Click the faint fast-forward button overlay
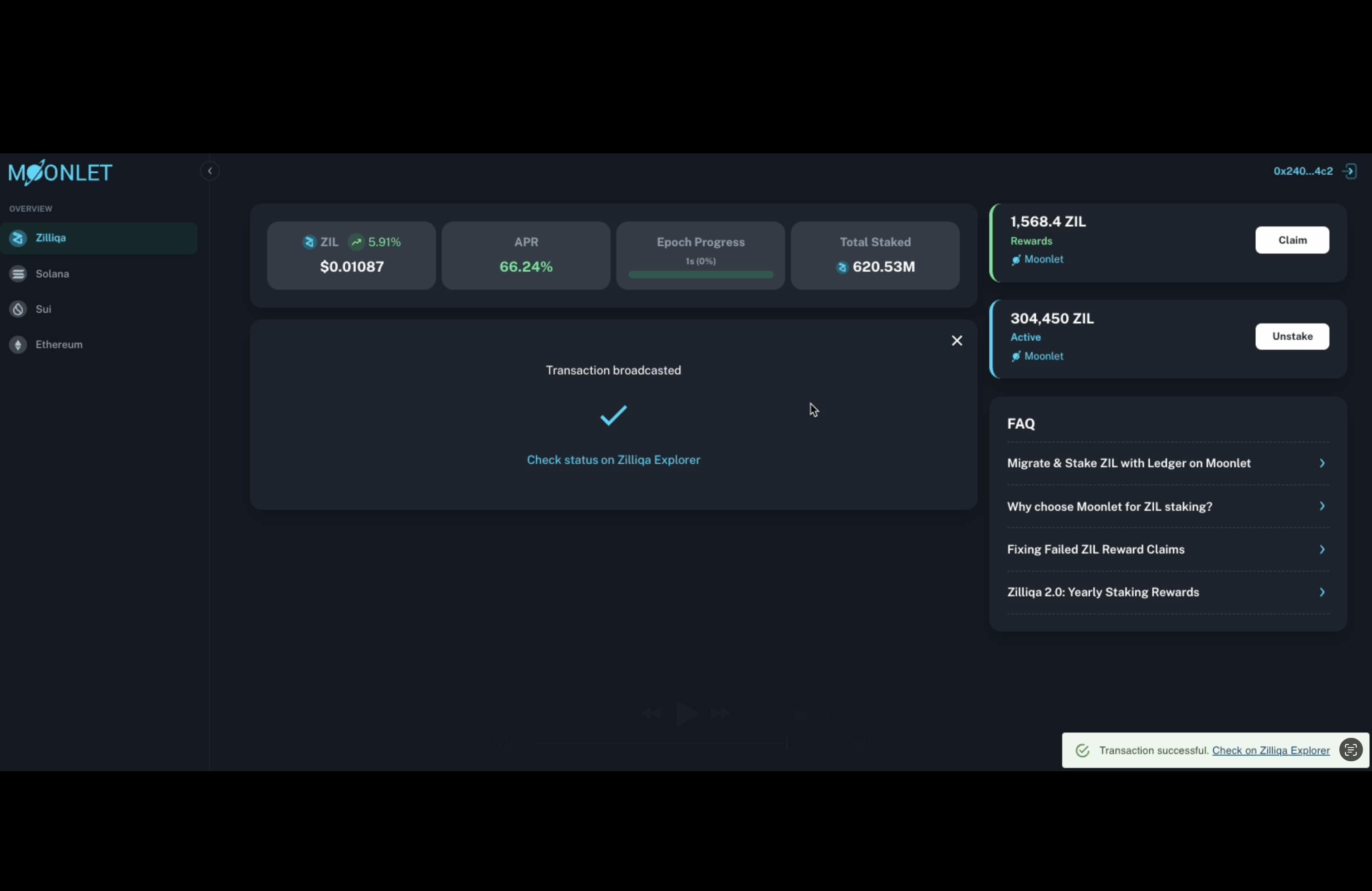The width and height of the screenshot is (1372, 891). pyautogui.click(x=720, y=714)
